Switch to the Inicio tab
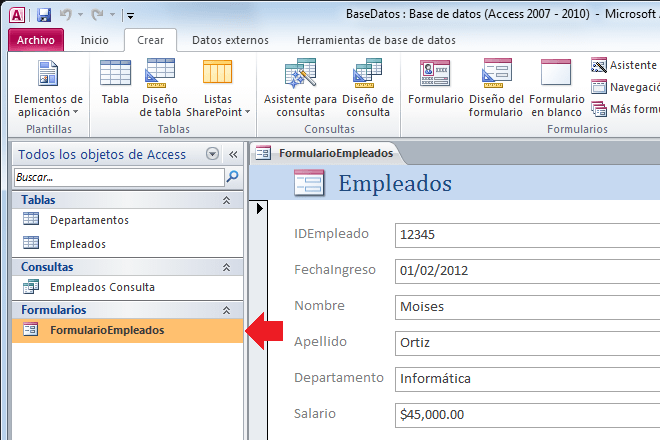 coord(95,40)
